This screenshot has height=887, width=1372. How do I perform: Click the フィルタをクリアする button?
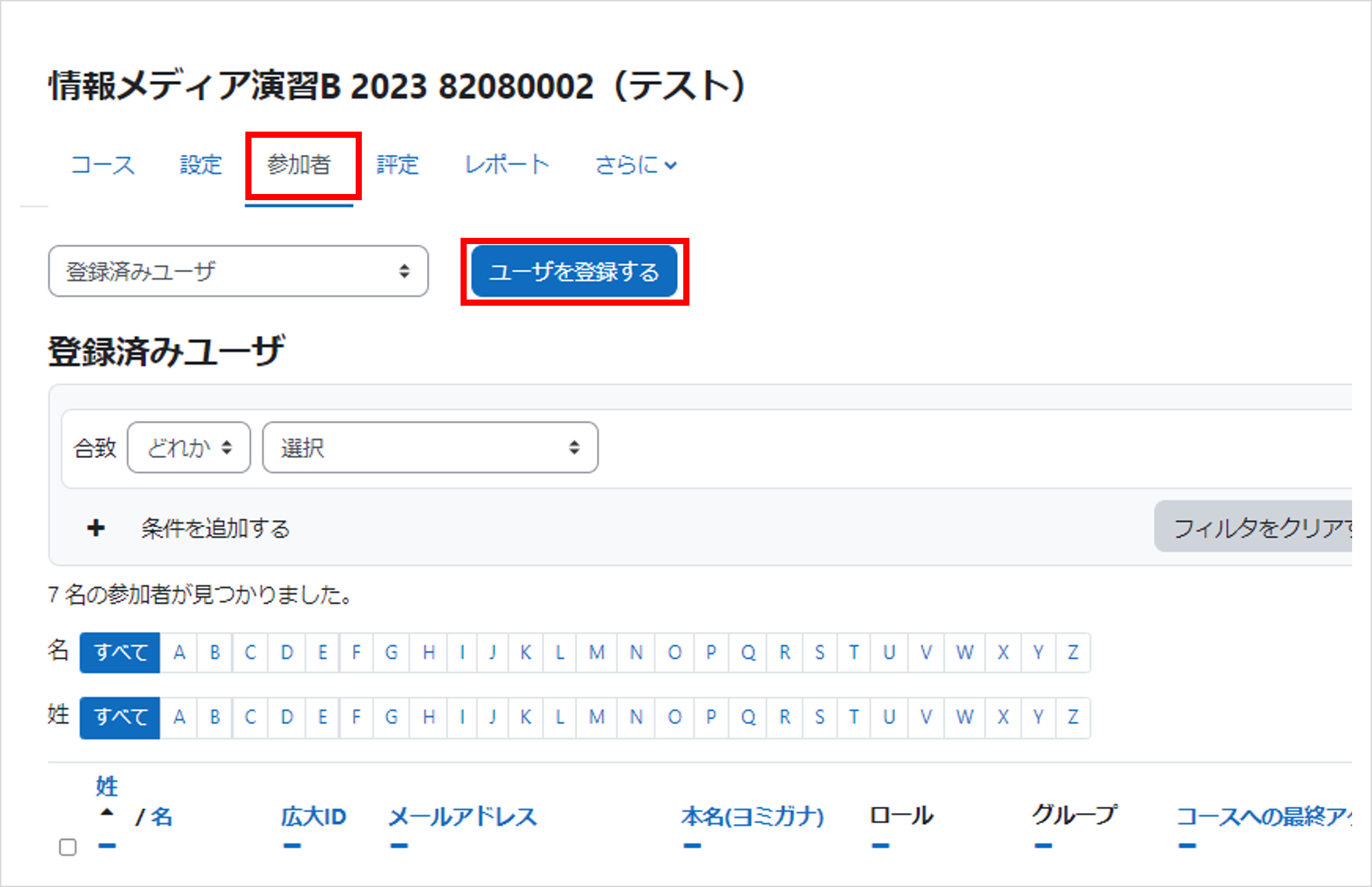(x=1253, y=527)
